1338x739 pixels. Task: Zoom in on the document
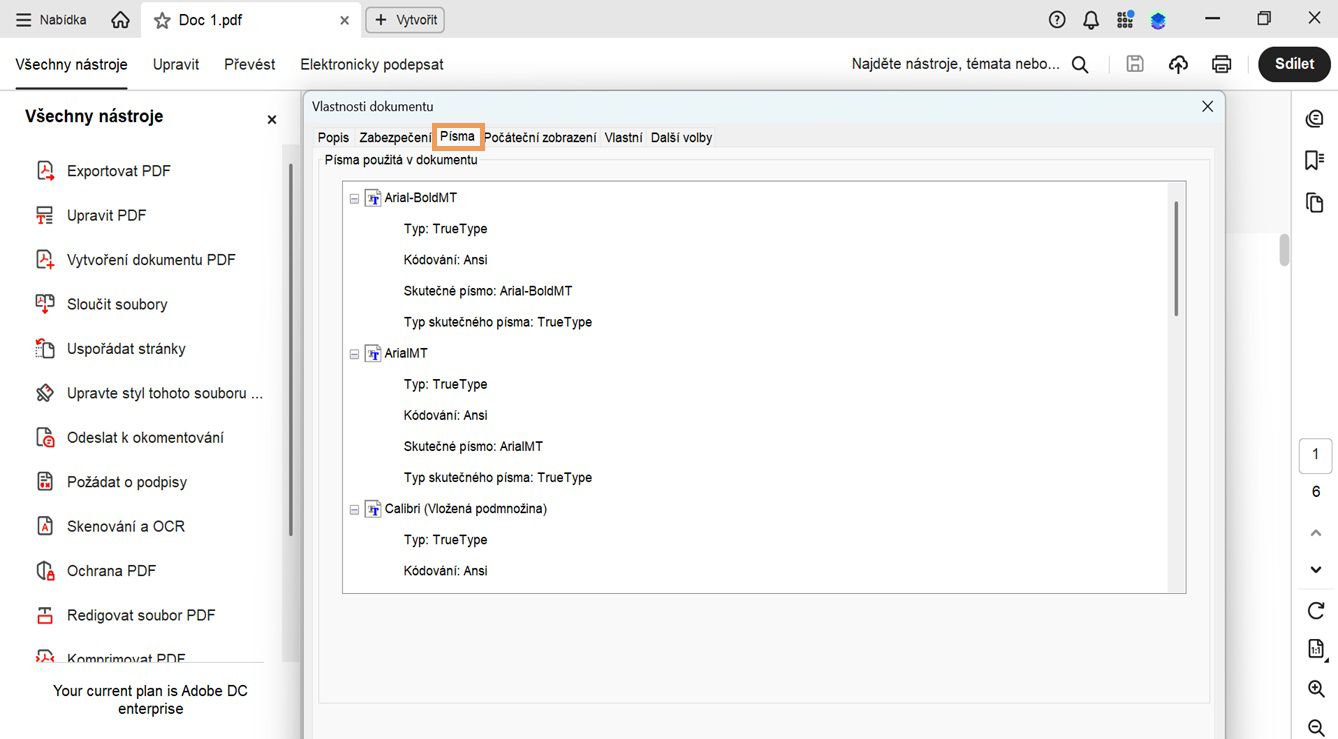coord(1316,689)
